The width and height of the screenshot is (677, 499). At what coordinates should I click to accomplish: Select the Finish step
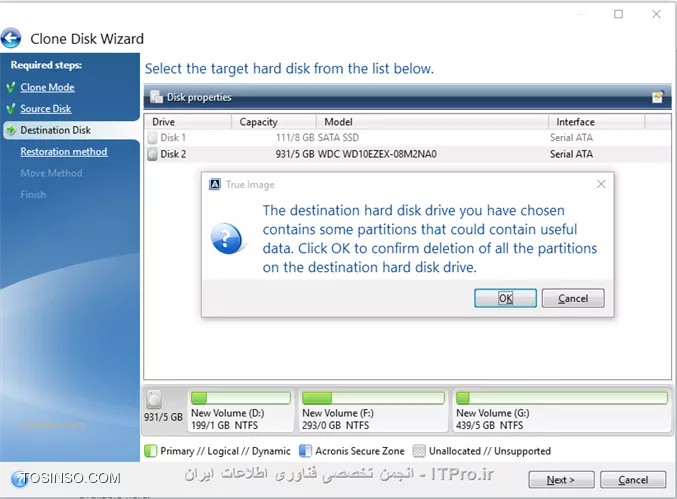(33, 194)
